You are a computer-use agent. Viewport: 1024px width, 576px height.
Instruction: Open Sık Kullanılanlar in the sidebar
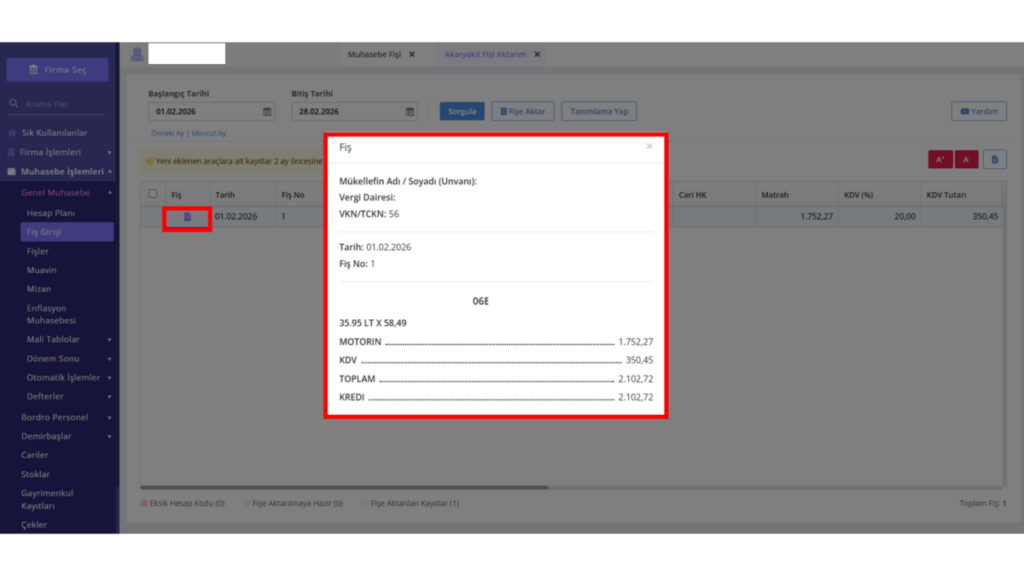click(x=54, y=133)
